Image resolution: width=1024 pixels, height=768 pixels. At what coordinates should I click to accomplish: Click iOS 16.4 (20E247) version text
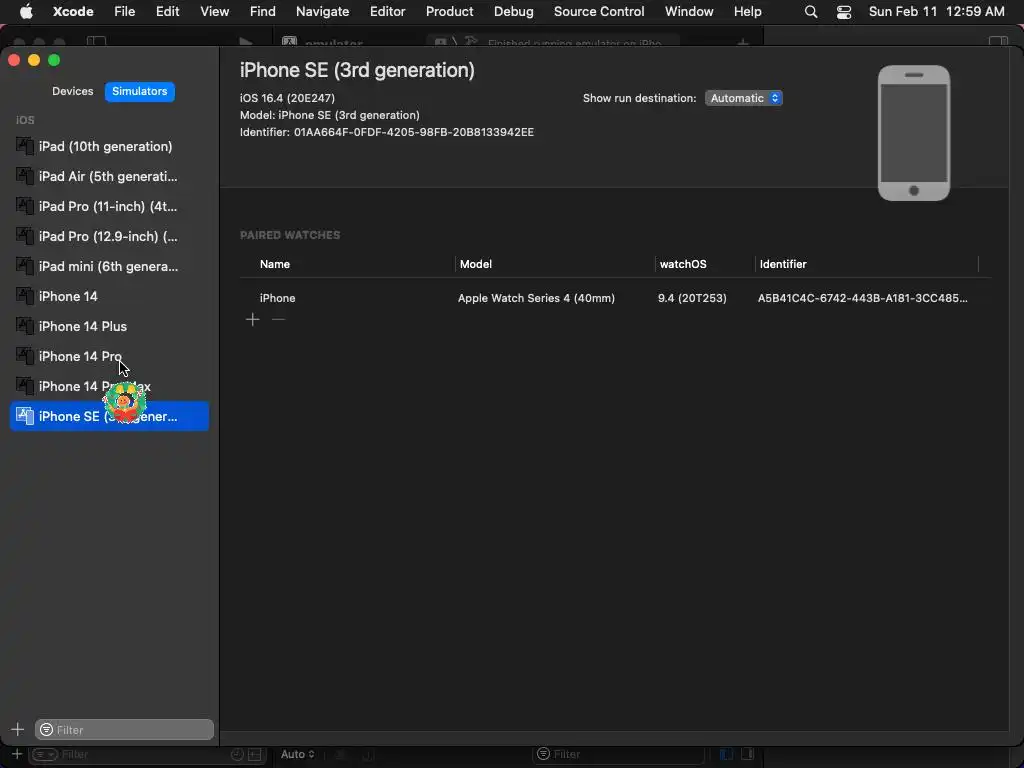tap(287, 98)
